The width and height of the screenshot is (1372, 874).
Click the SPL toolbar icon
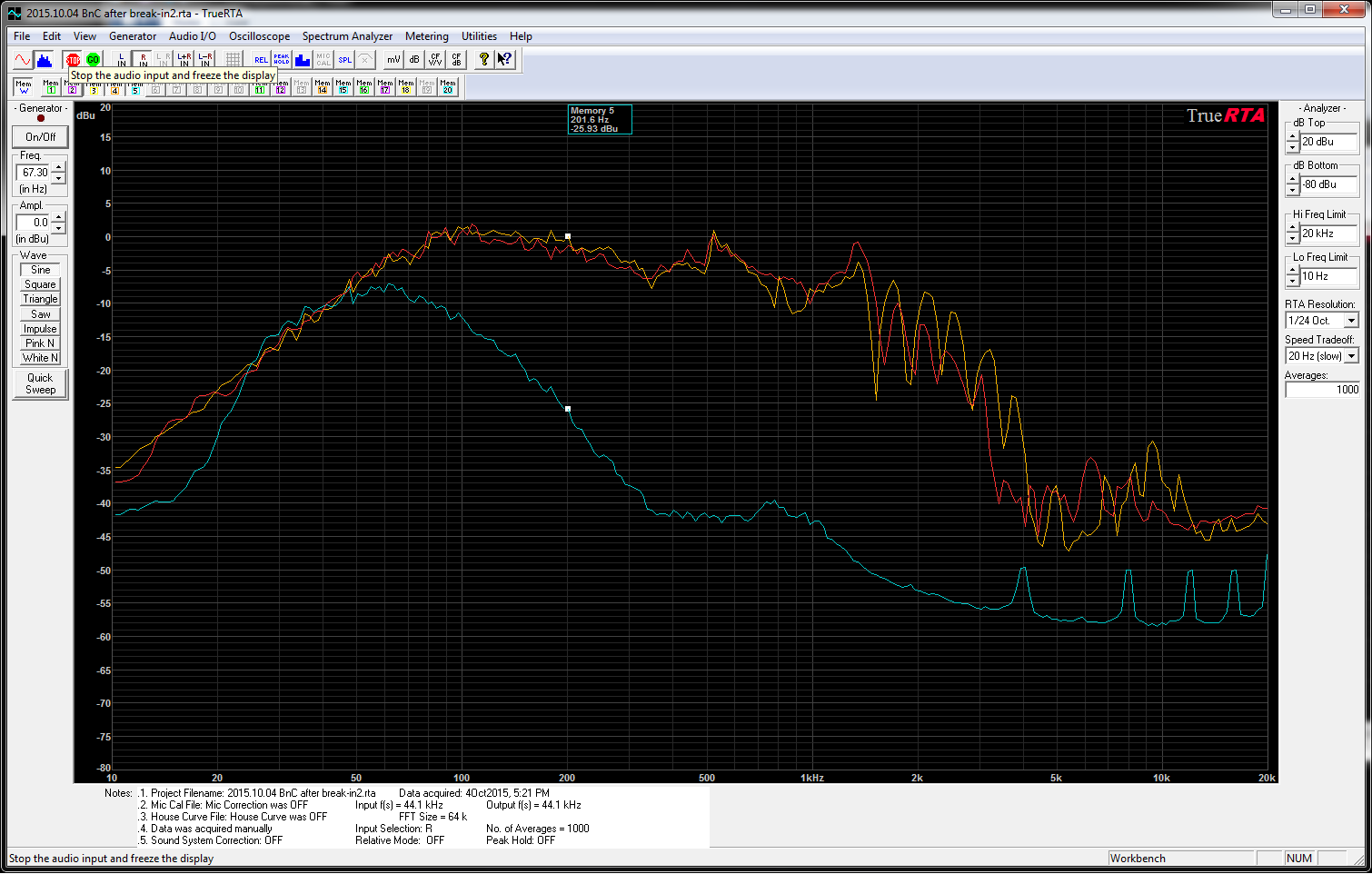(x=344, y=60)
